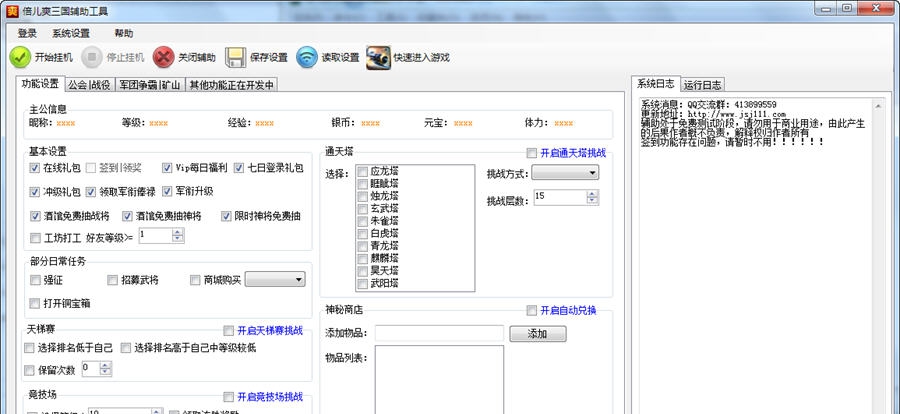Check the 保留次数 checkbox
This screenshot has height=414, width=900.
pyautogui.click(x=29, y=370)
